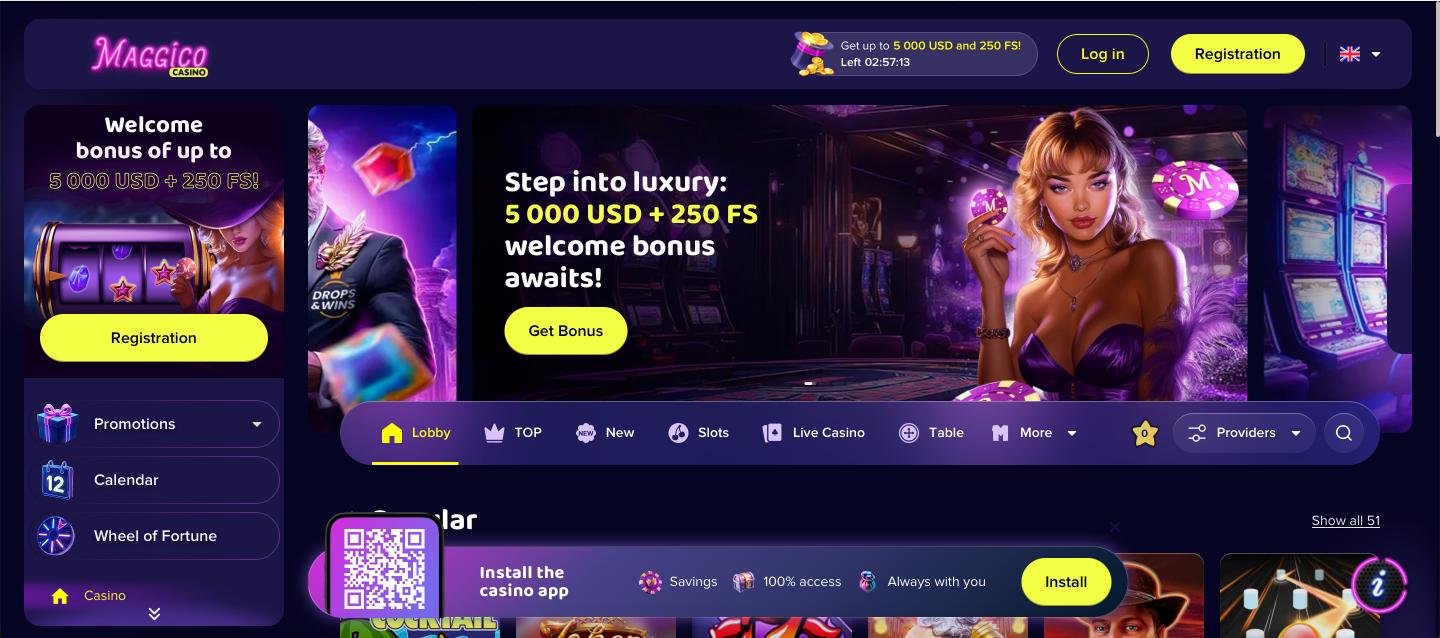Click the bonus treasure hat icon

click(813, 54)
